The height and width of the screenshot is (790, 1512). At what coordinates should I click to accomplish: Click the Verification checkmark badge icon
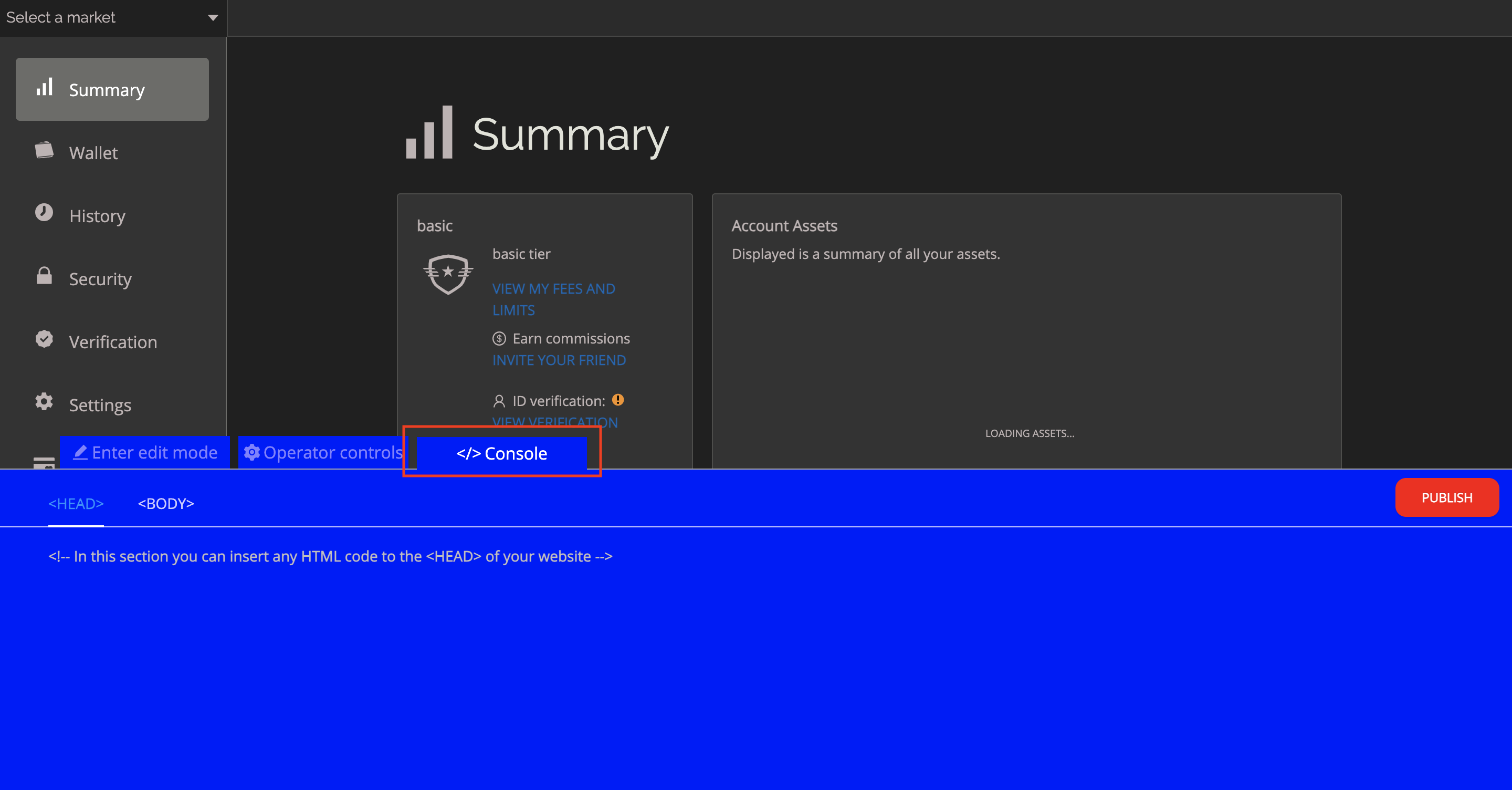click(x=44, y=339)
